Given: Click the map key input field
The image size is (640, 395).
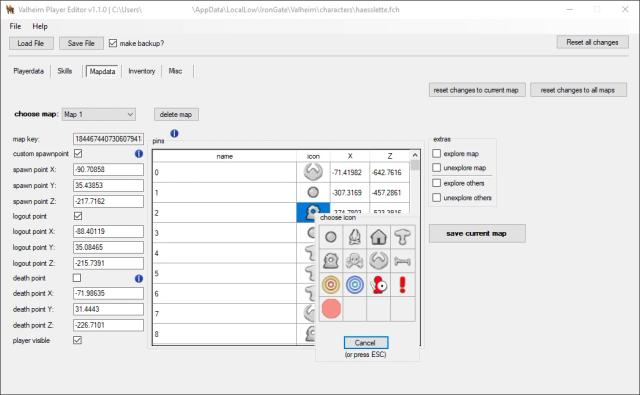Looking at the screenshot, I should point(108,139).
